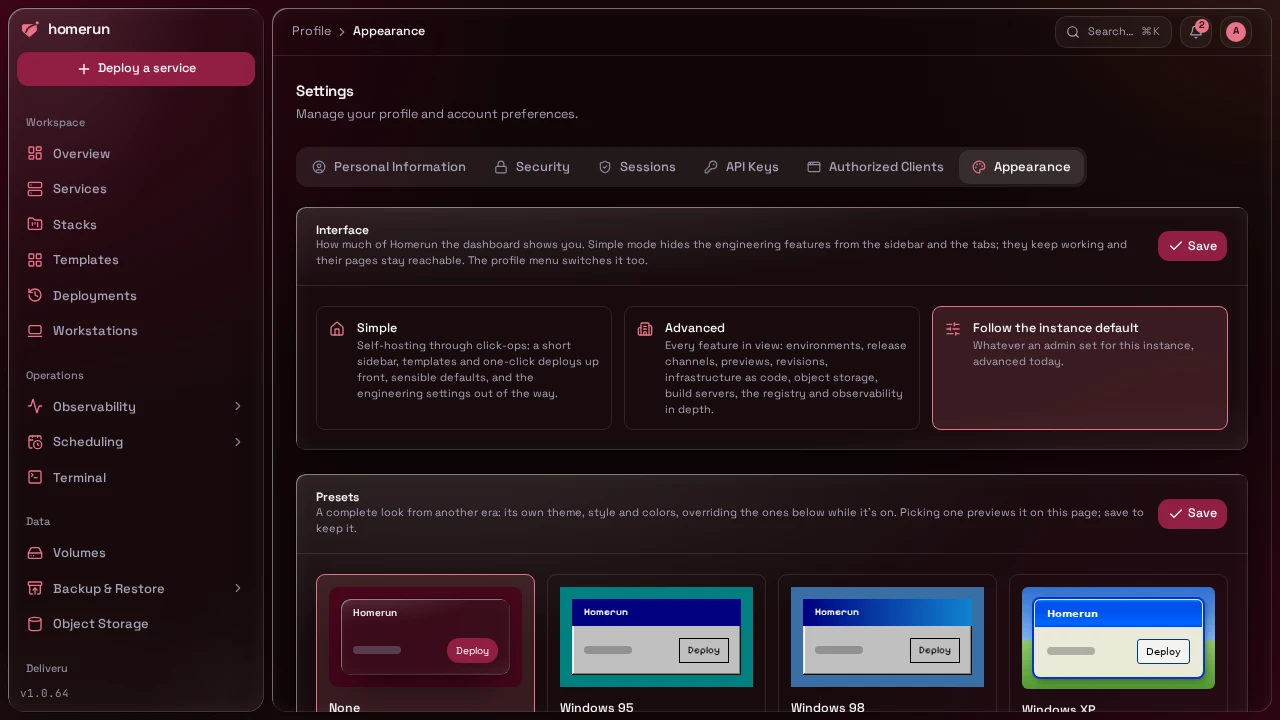Click the Workstations sidebar icon
Viewport: 1280px width, 720px height.
click(x=35, y=331)
